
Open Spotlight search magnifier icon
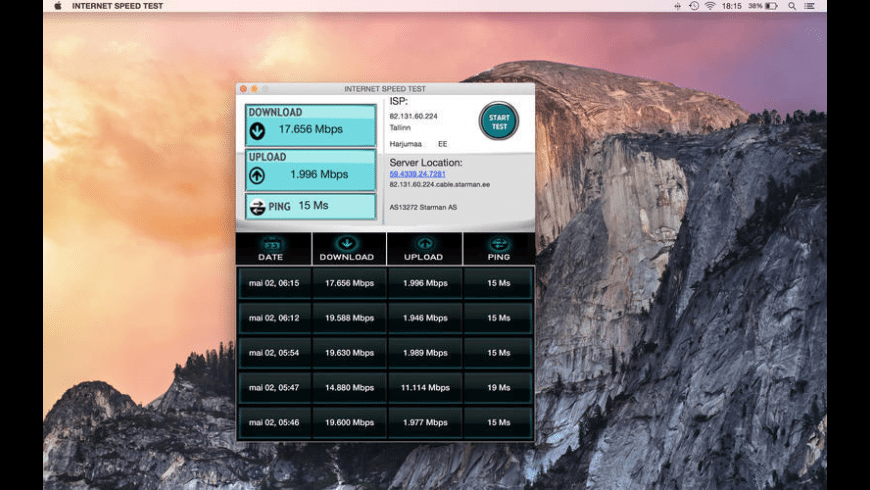pyautogui.click(x=792, y=6)
